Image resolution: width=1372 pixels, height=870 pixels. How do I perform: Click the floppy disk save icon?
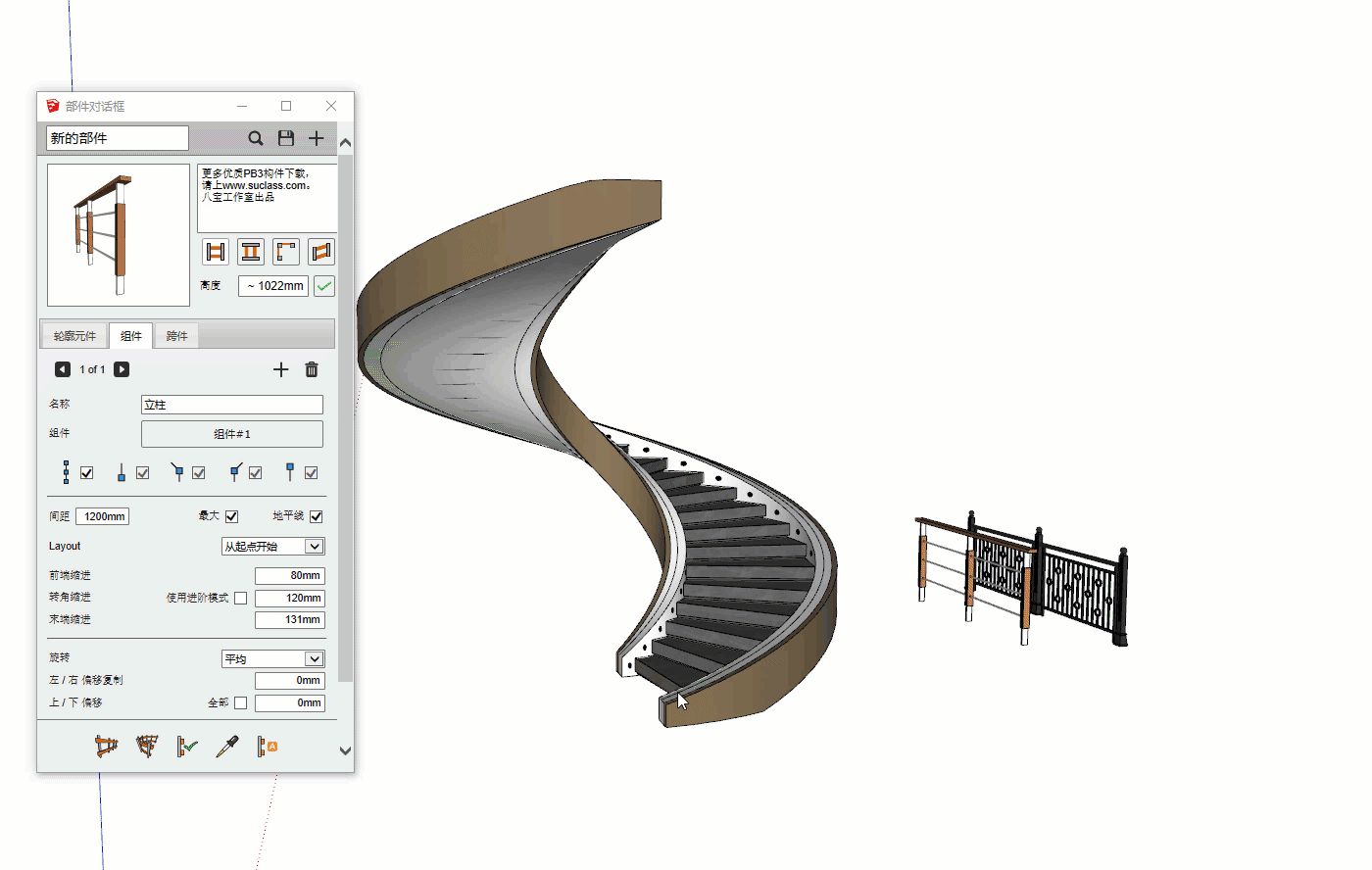286,138
